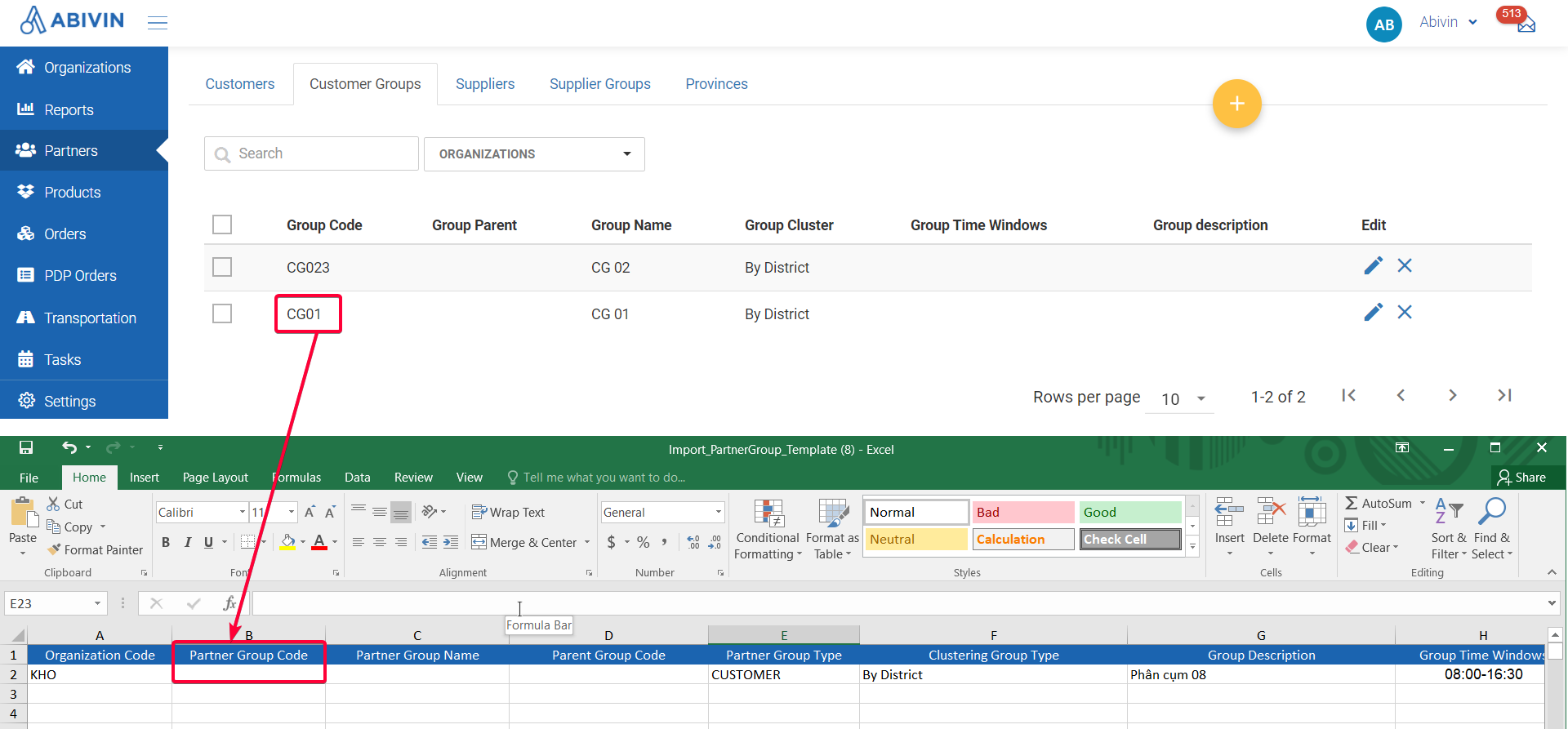This screenshot has width=1568, height=729.
Task: Toggle the select-all header checkbox
Action: [222, 224]
